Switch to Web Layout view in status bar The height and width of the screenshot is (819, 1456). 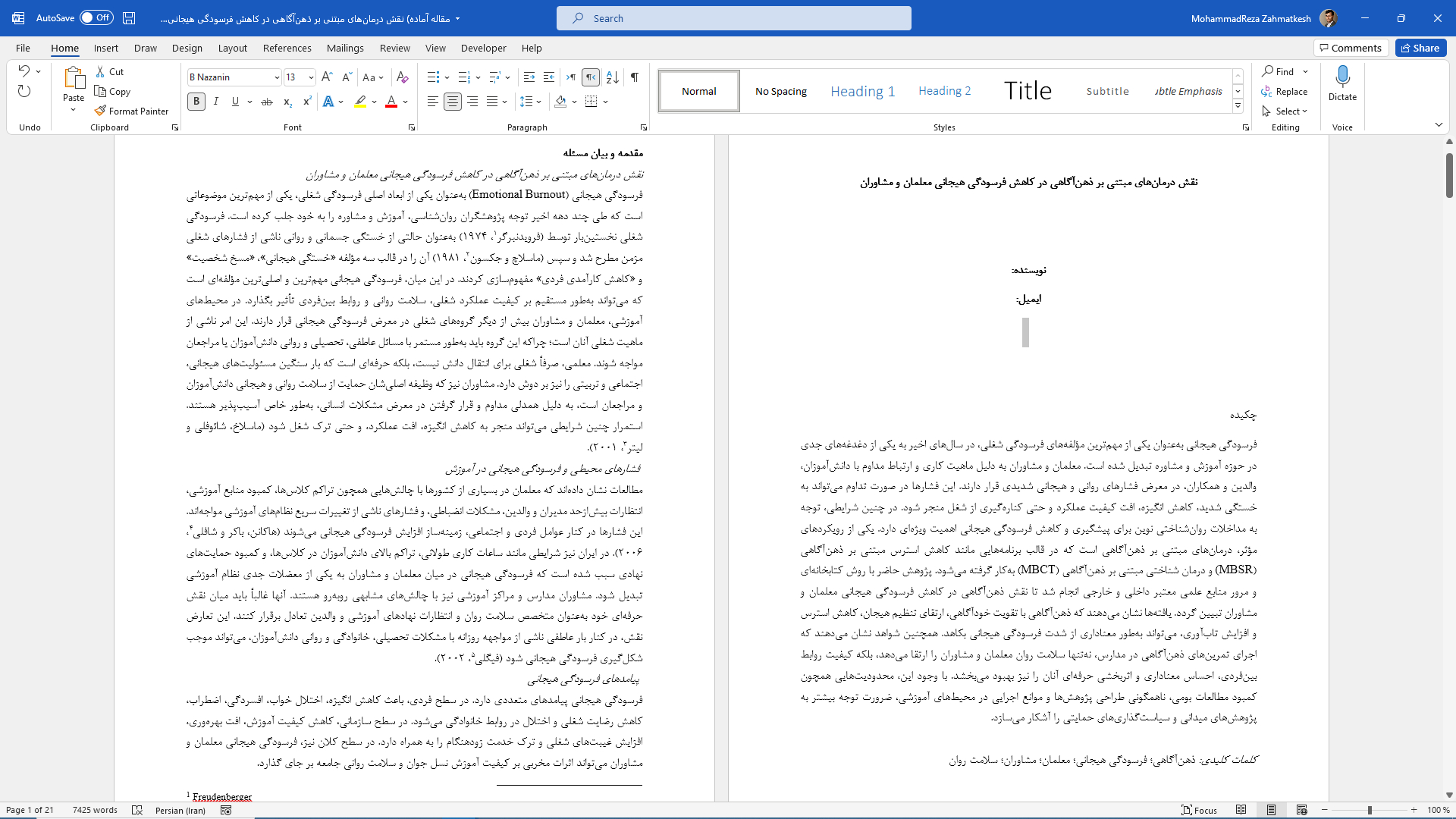click(1302, 810)
